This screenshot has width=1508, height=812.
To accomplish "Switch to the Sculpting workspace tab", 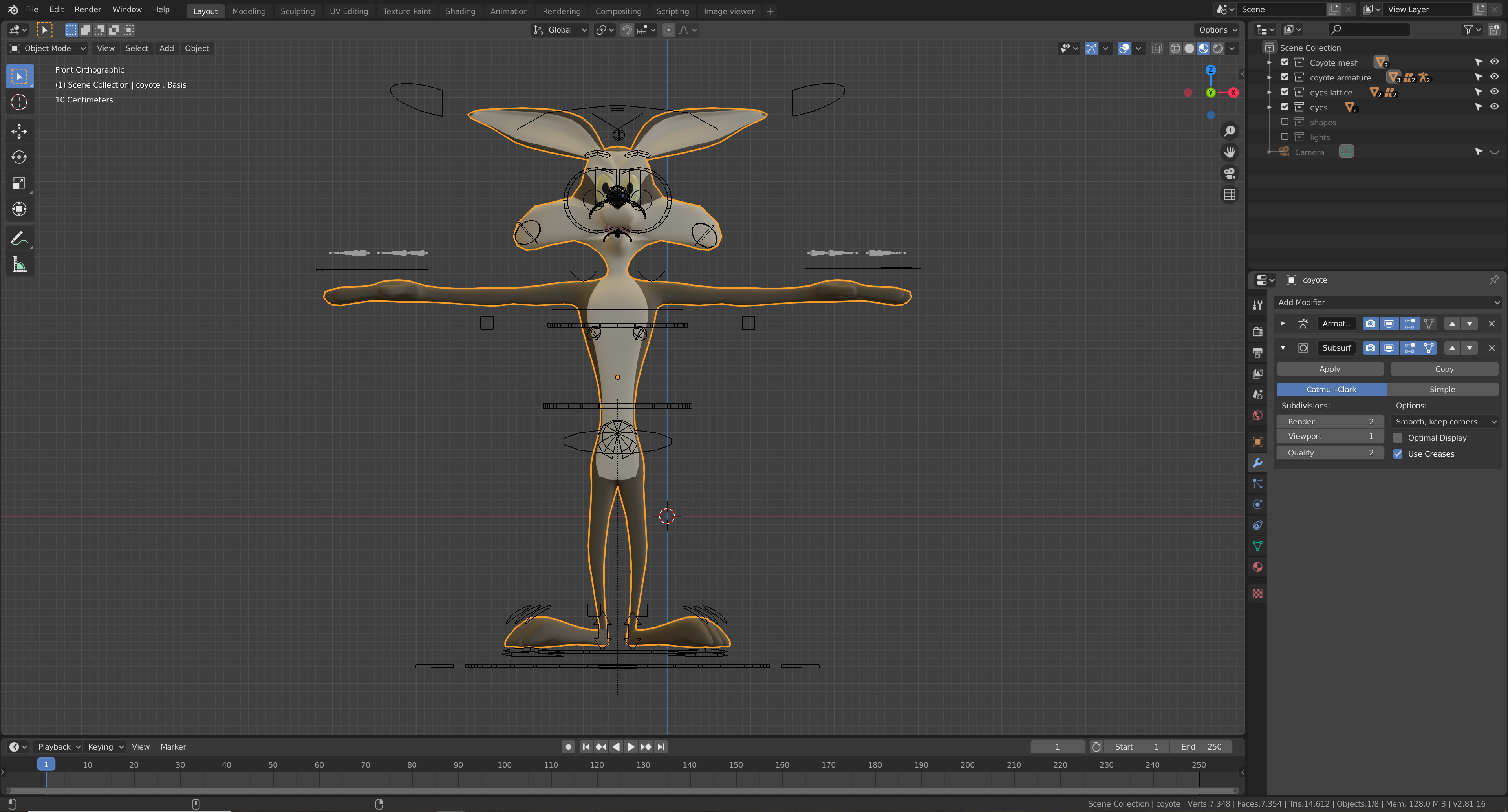I will click(297, 11).
